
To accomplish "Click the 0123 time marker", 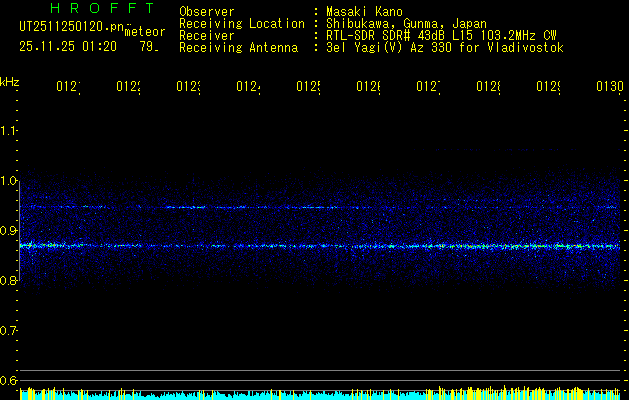I will click(x=188, y=87).
